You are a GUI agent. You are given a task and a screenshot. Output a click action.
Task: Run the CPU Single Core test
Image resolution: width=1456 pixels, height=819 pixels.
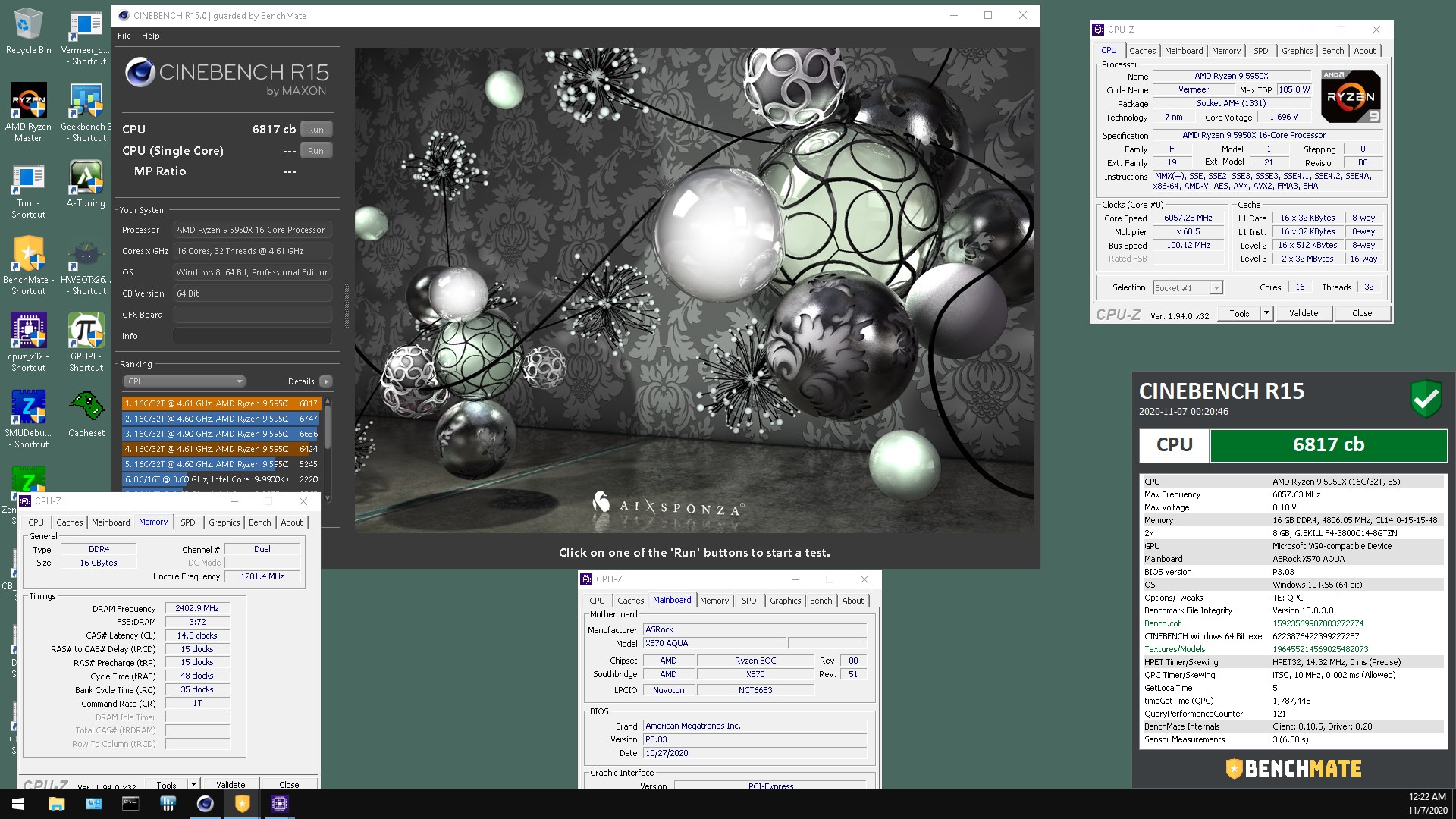click(315, 151)
